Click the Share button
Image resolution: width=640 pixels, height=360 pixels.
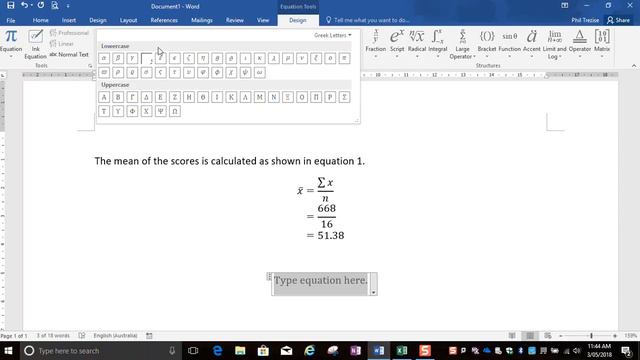(x=618, y=20)
